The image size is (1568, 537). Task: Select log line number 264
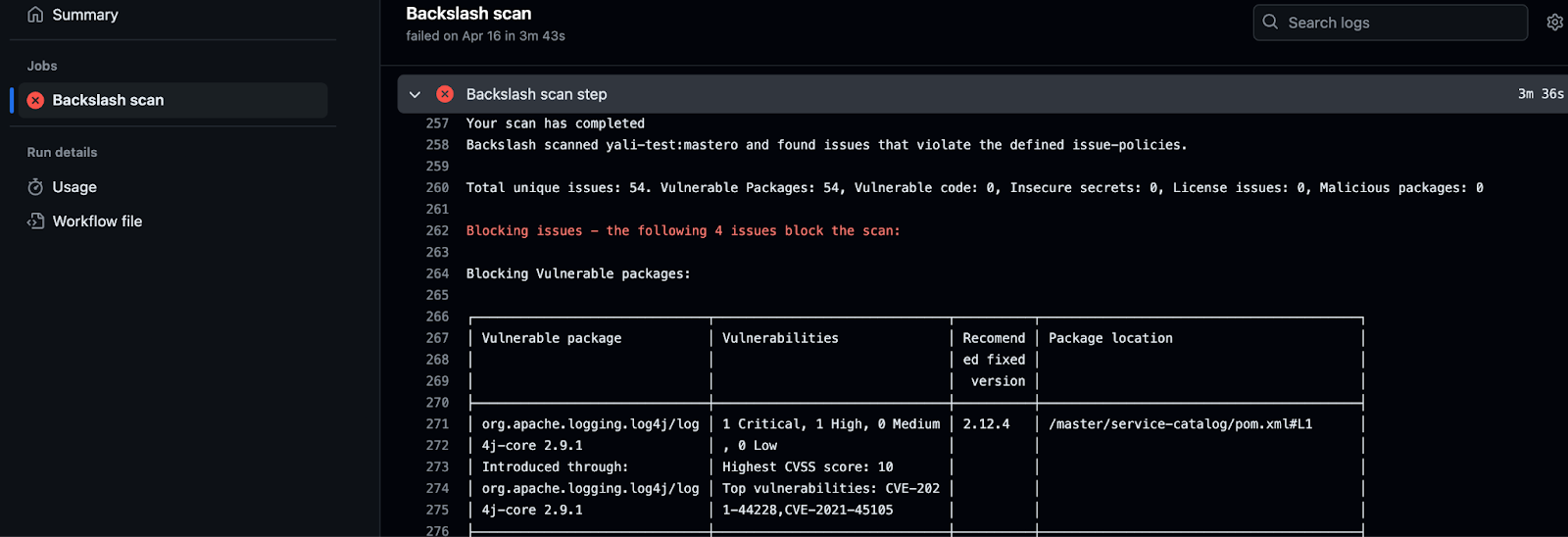pyautogui.click(x=437, y=274)
